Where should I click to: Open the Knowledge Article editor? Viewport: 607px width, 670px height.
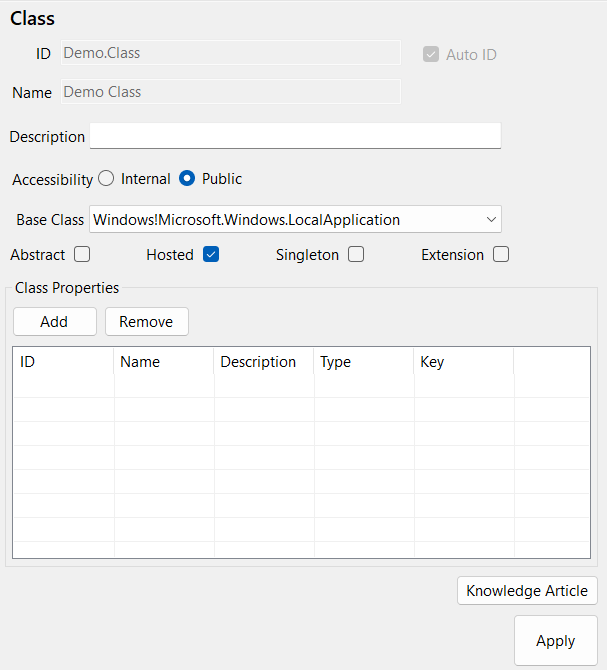click(527, 590)
